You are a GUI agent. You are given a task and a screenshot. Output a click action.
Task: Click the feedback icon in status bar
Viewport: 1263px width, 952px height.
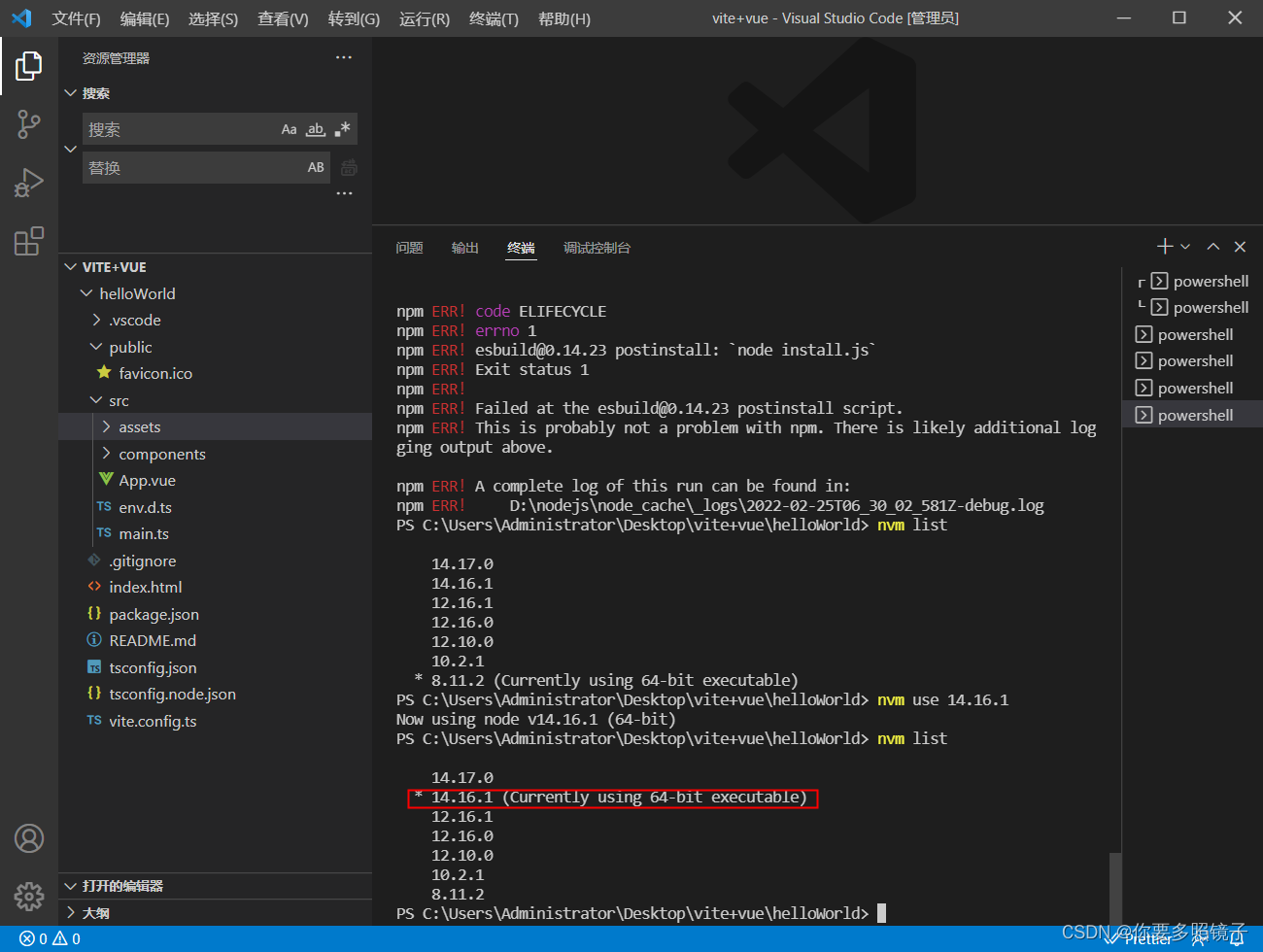coord(1201,938)
